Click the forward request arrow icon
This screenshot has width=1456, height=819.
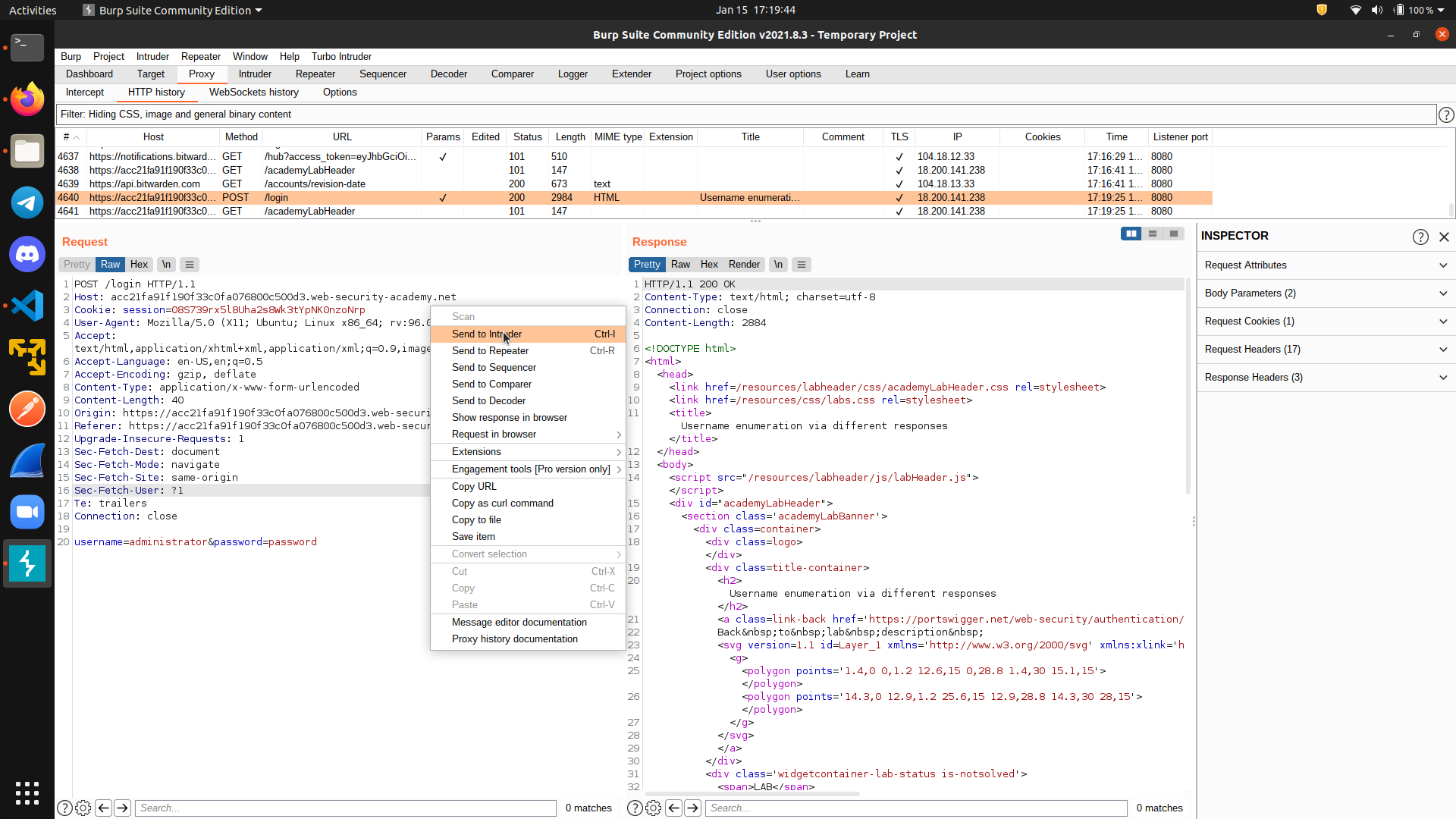click(122, 807)
